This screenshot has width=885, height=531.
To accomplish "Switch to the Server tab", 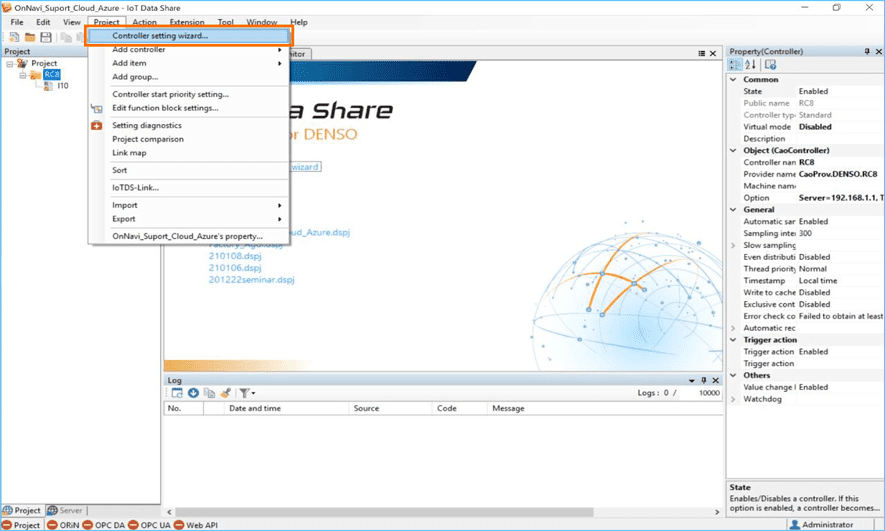I will (x=67, y=511).
